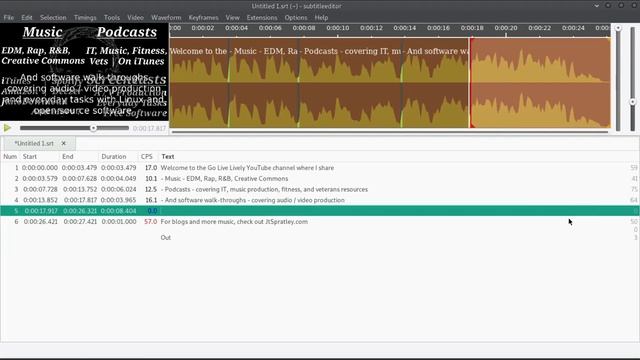The image size is (640, 360).
Task: Click the waveform segment labeled 'Welcome to the'
Action: 198,83
